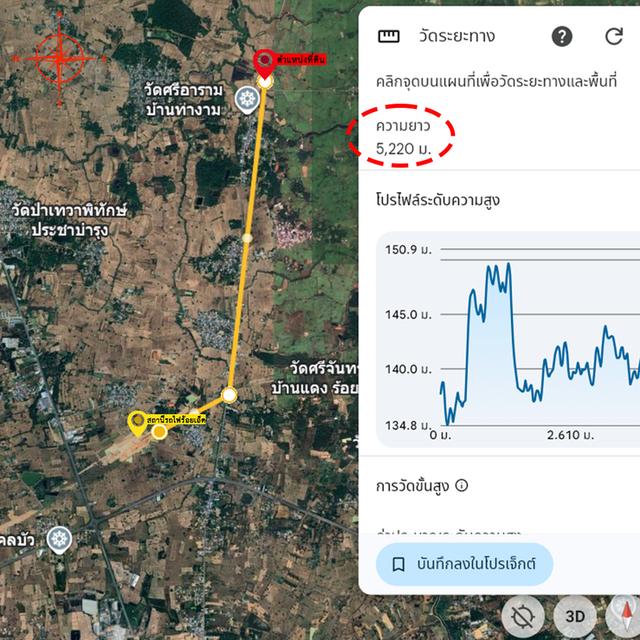Screen dimensions: 640x640
Task: Toggle the disabled location tracking button
Action: tap(522, 616)
